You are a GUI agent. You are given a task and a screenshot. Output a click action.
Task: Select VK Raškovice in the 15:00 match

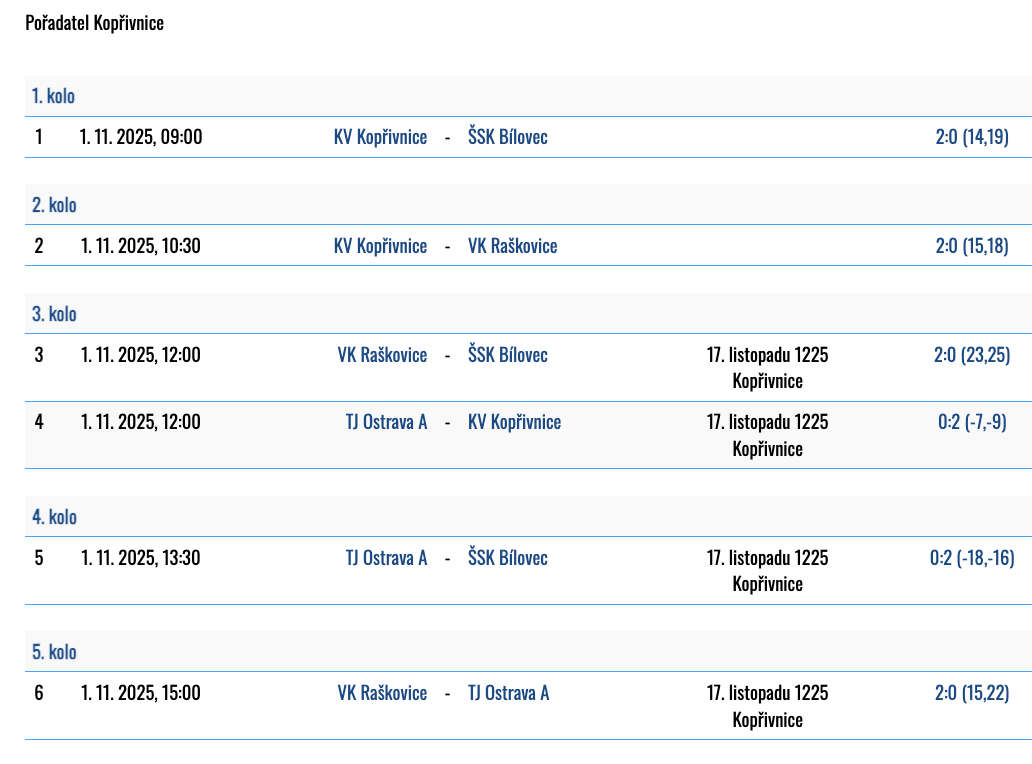click(382, 693)
